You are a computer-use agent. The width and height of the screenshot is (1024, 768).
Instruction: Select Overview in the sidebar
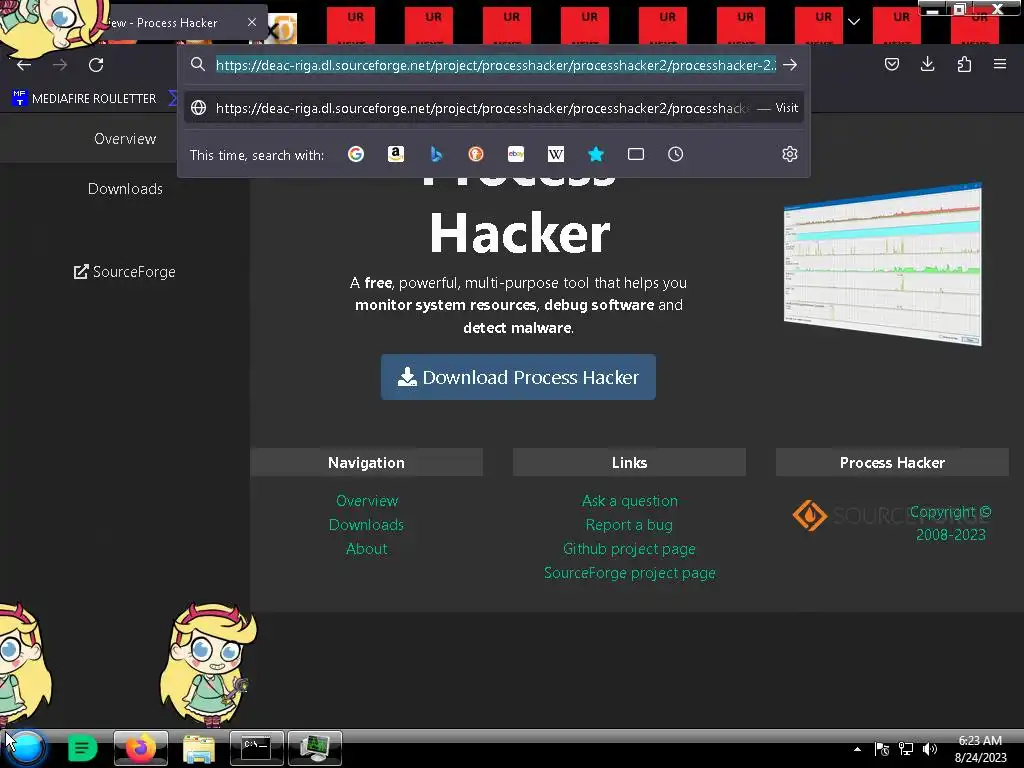coord(125,138)
